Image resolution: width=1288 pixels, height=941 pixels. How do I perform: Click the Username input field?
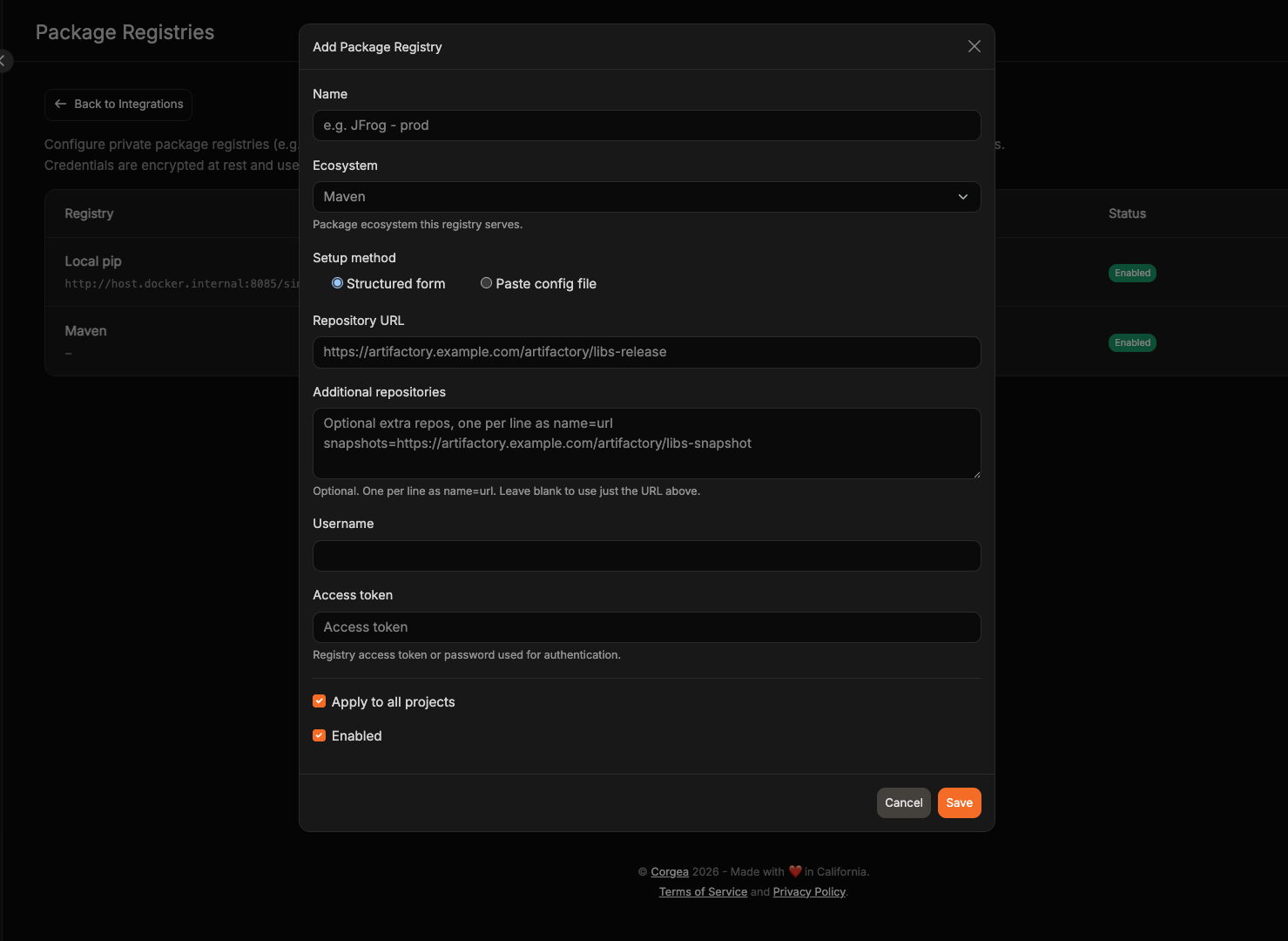click(x=646, y=556)
